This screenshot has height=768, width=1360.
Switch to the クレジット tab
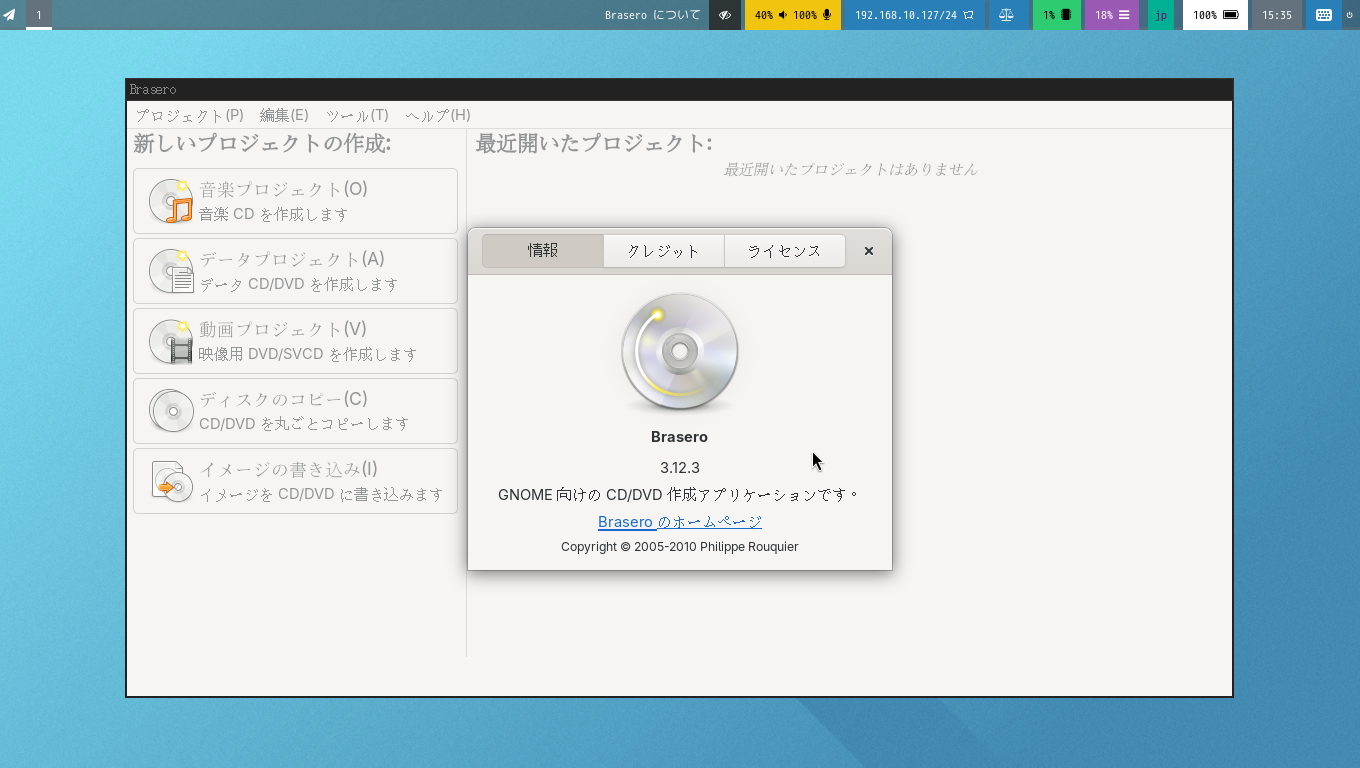coord(664,251)
